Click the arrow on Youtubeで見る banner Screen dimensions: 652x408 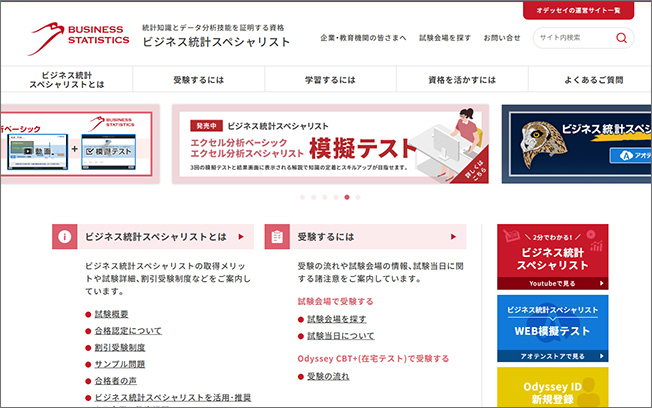(601, 283)
